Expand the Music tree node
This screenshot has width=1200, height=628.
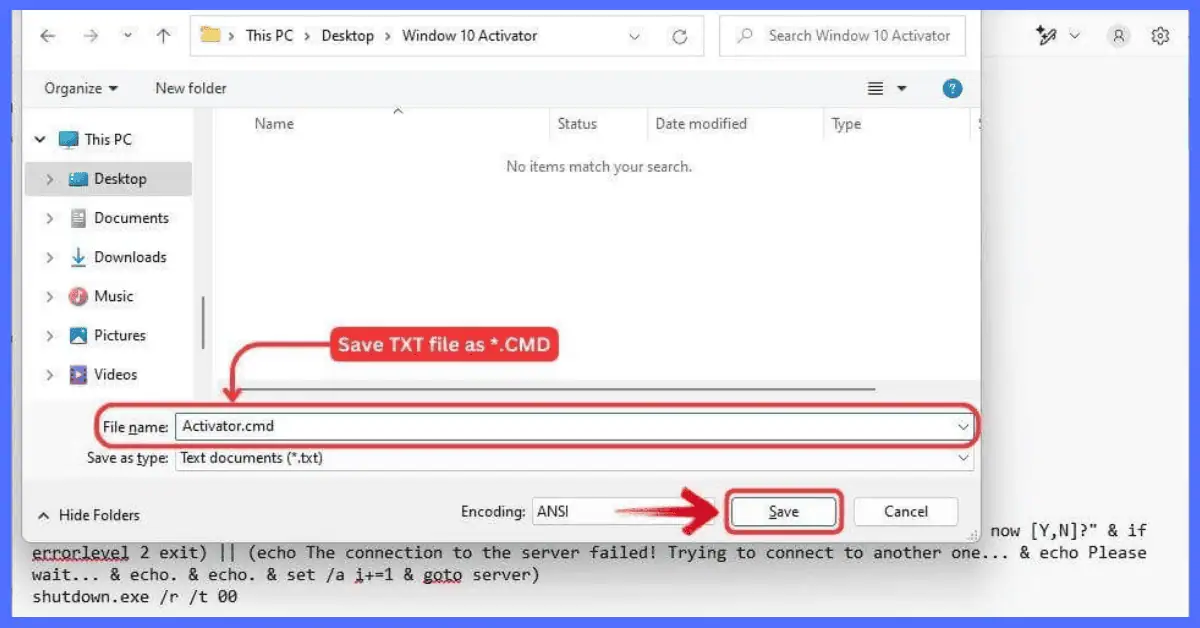click(x=49, y=296)
